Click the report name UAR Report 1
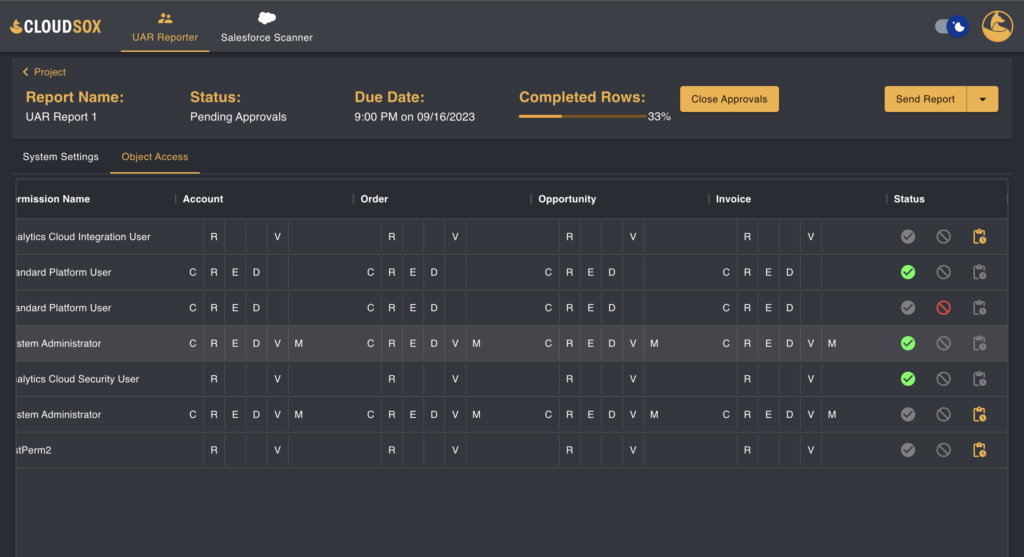Screen dimensions: 1024x557 (x=61, y=117)
